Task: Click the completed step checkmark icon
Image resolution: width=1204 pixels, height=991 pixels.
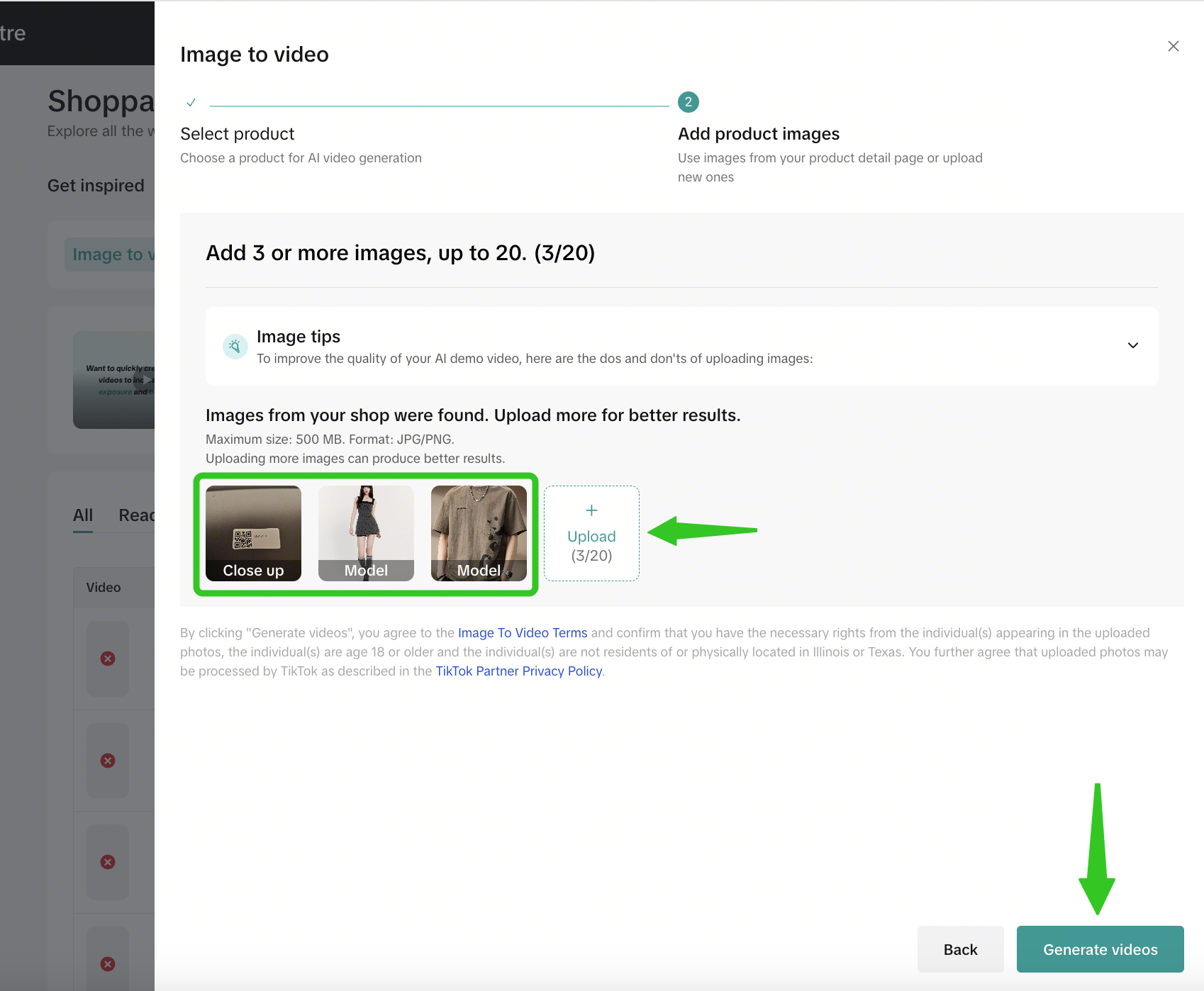Action: click(x=191, y=103)
